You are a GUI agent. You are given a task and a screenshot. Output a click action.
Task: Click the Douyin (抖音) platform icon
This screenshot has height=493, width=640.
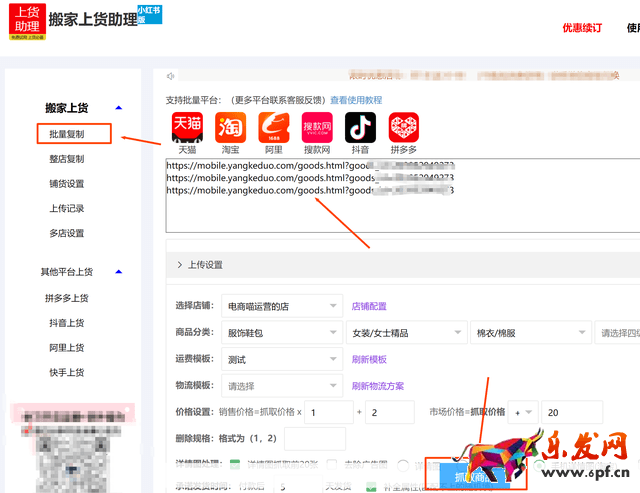[360, 127]
